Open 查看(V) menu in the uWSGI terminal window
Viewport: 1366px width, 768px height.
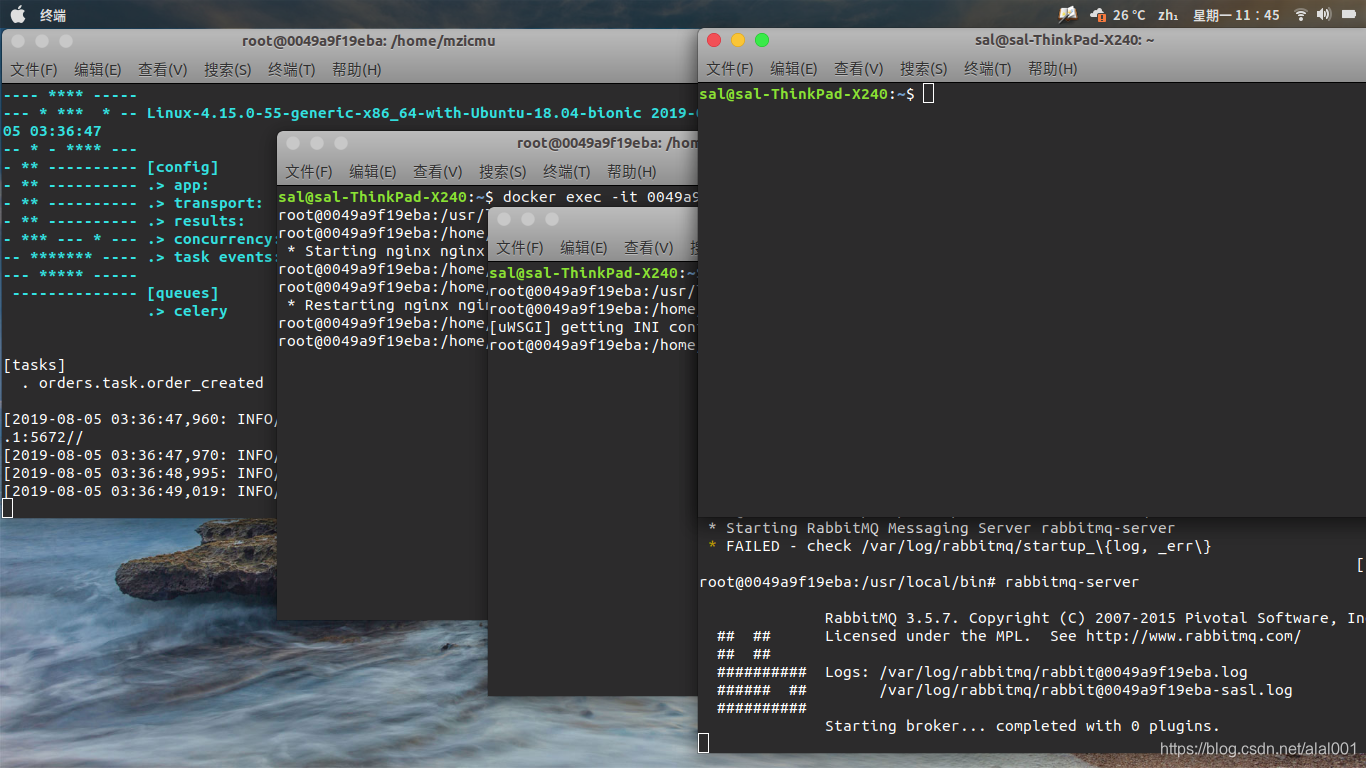tap(649, 247)
